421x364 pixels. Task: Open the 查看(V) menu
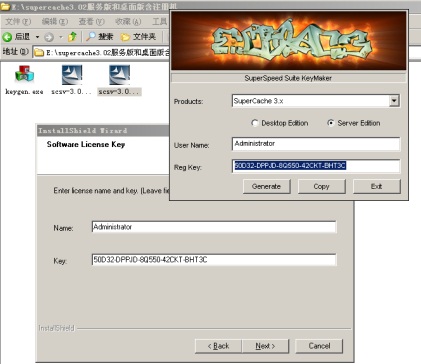click(91, 22)
